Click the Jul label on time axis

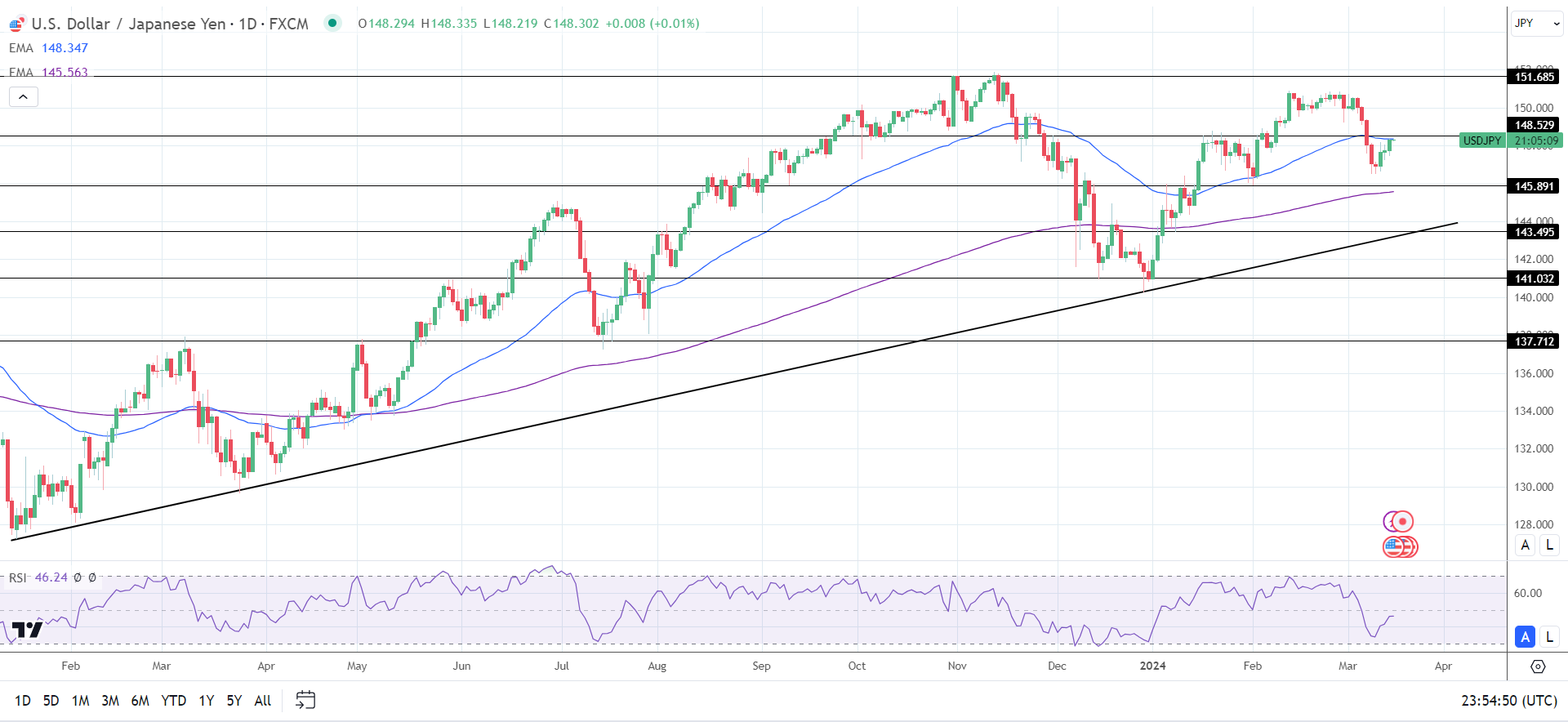(x=562, y=666)
